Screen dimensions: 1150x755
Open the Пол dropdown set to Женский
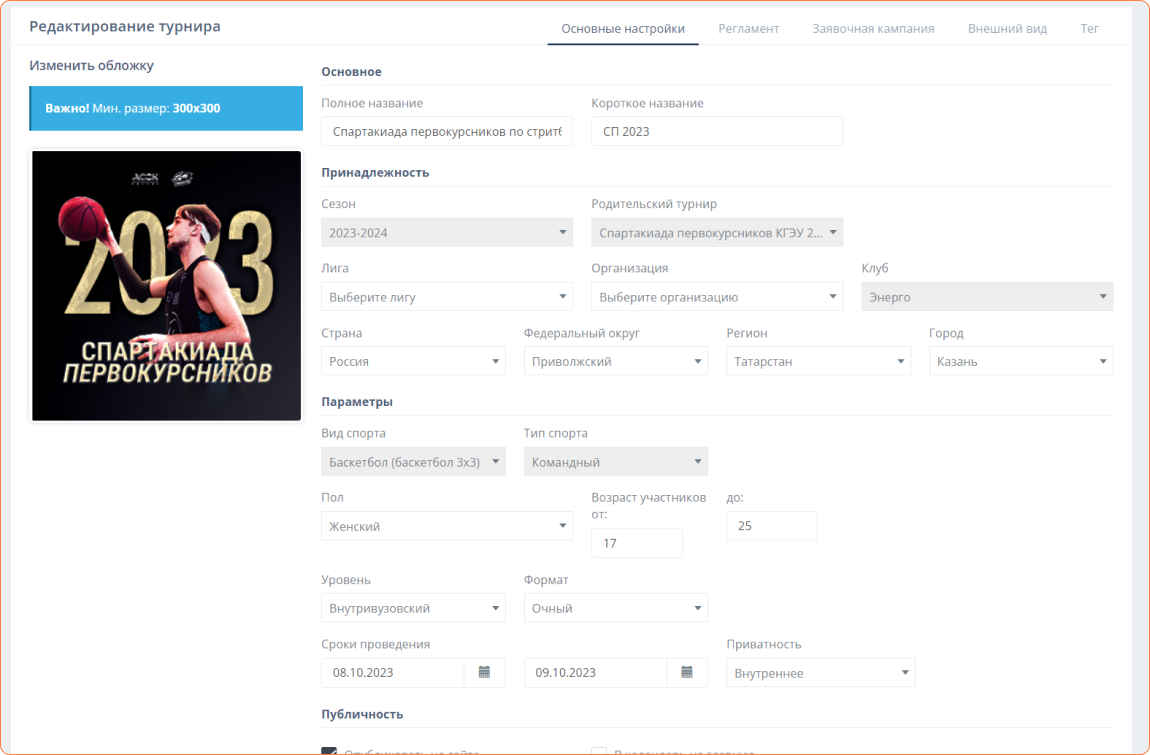point(446,526)
